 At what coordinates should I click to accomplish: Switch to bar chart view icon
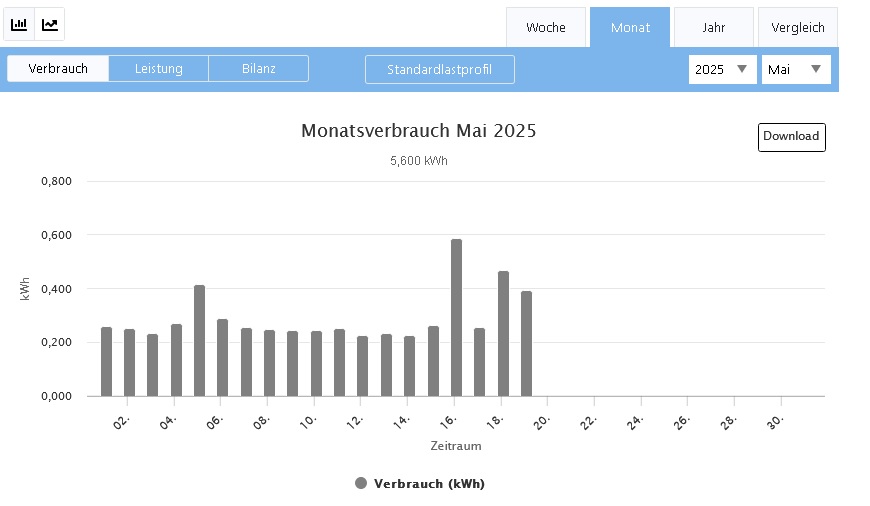point(19,24)
